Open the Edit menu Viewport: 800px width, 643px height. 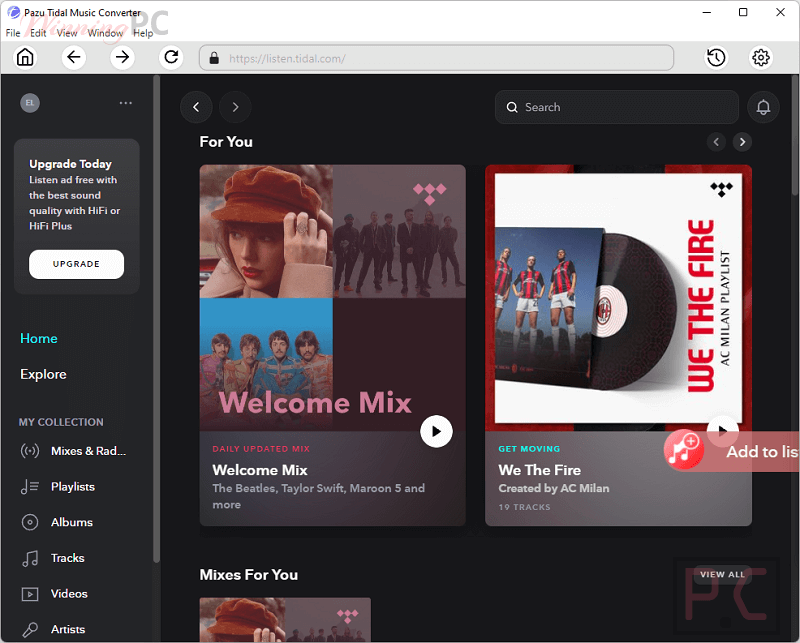tap(38, 33)
